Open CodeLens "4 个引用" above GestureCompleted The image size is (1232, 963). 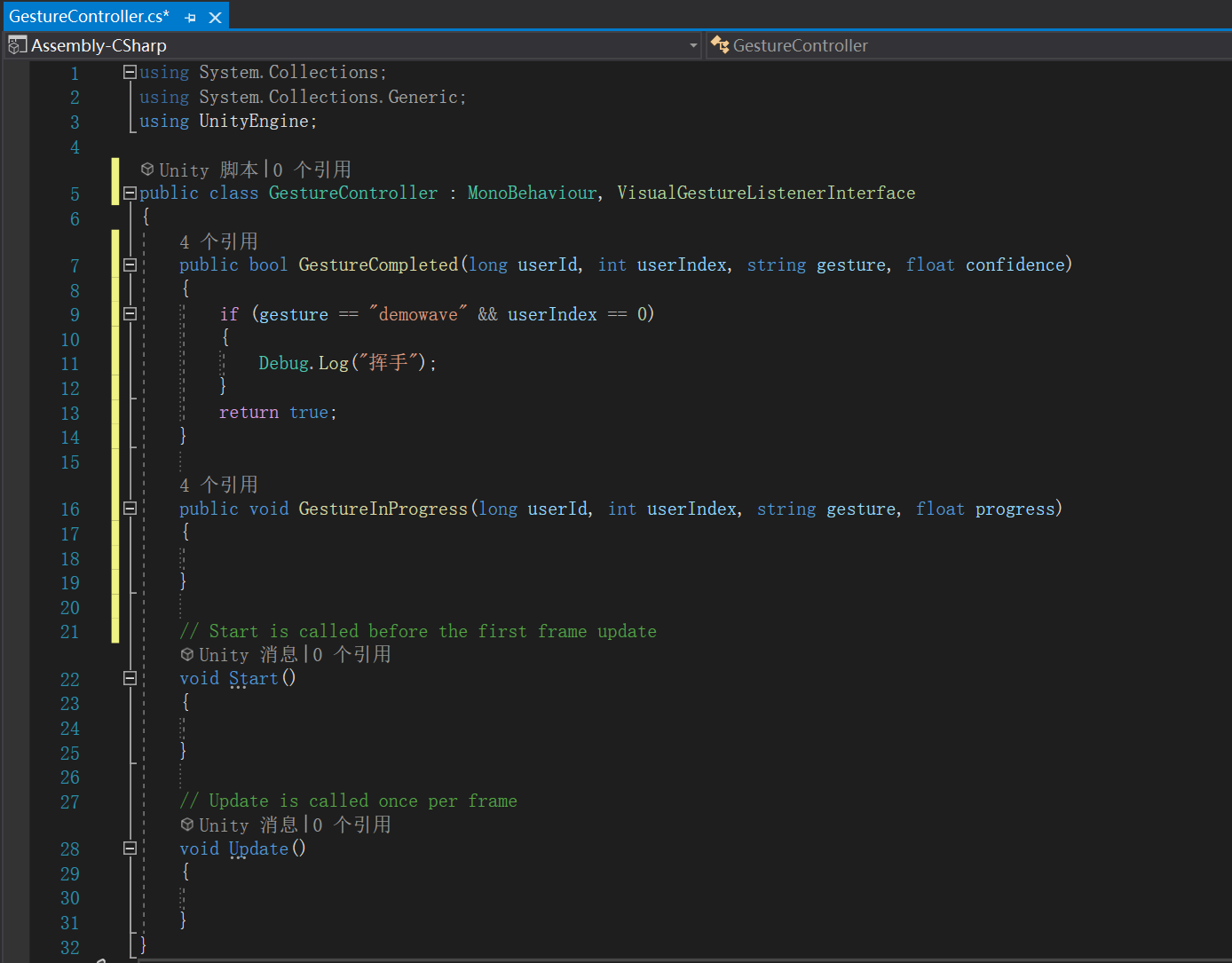(x=219, y=241)
